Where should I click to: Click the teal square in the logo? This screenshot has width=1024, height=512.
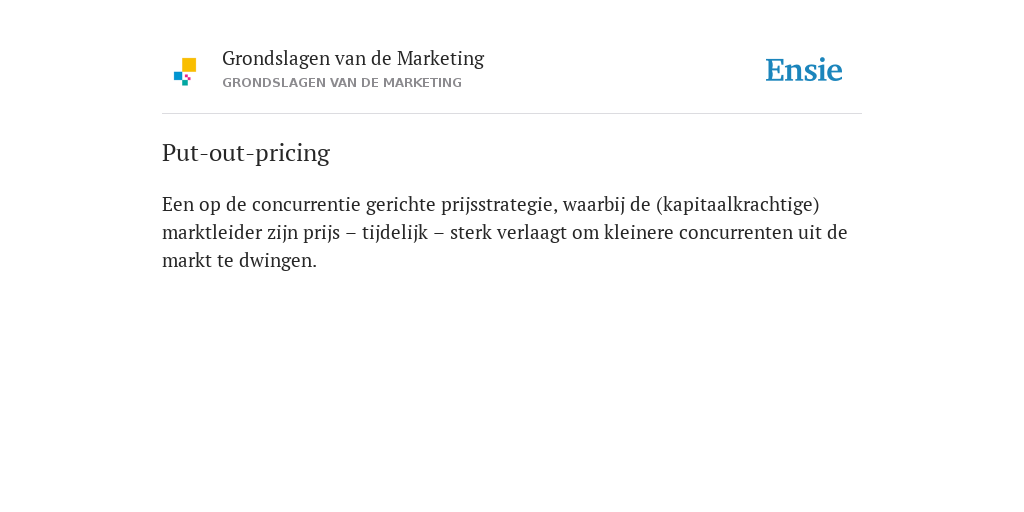pos(185,82)
